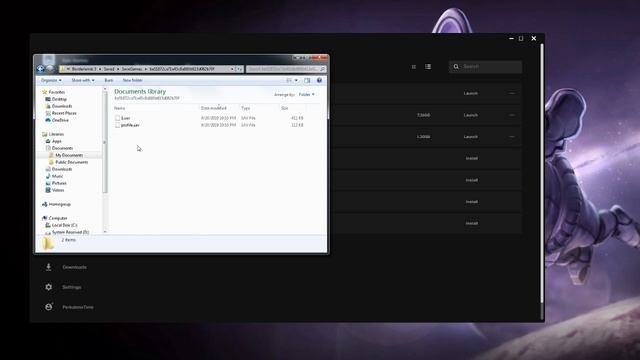Open the Music library
640x360 pixels.
point(58,176)
